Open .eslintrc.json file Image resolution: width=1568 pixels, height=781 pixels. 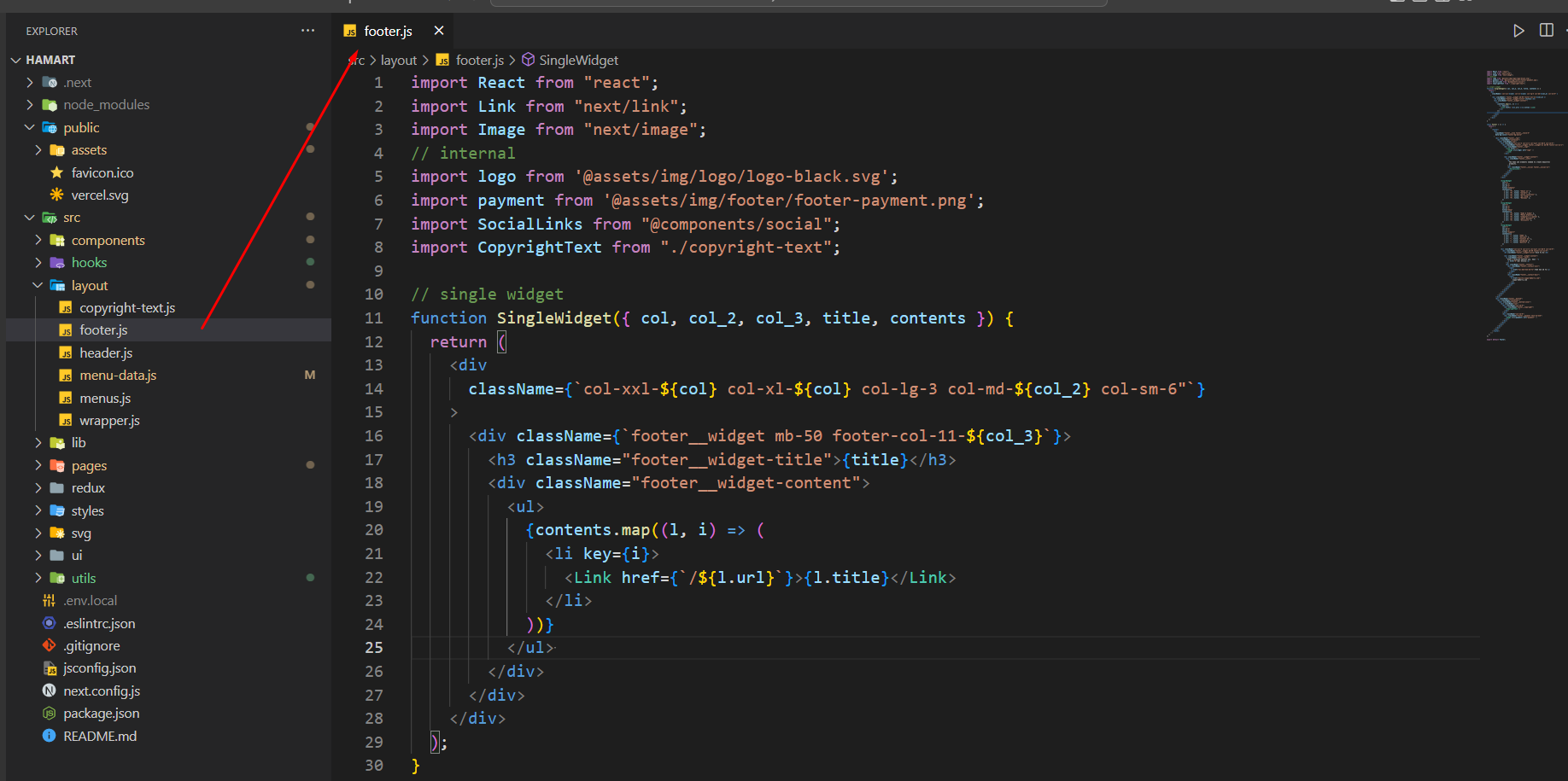(x=99, y=624)
